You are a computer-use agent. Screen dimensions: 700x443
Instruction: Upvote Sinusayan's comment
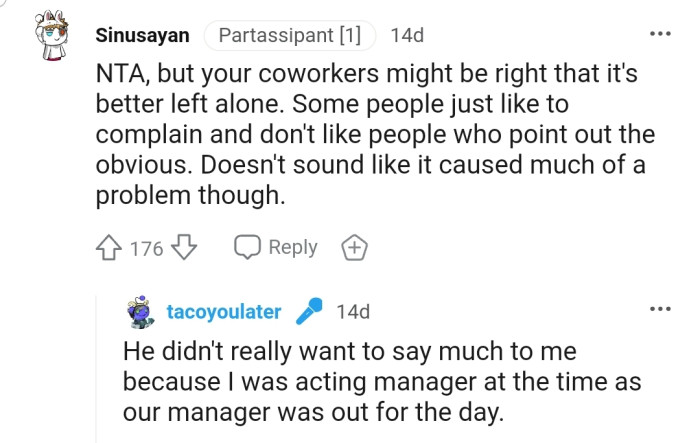[110, 248]
